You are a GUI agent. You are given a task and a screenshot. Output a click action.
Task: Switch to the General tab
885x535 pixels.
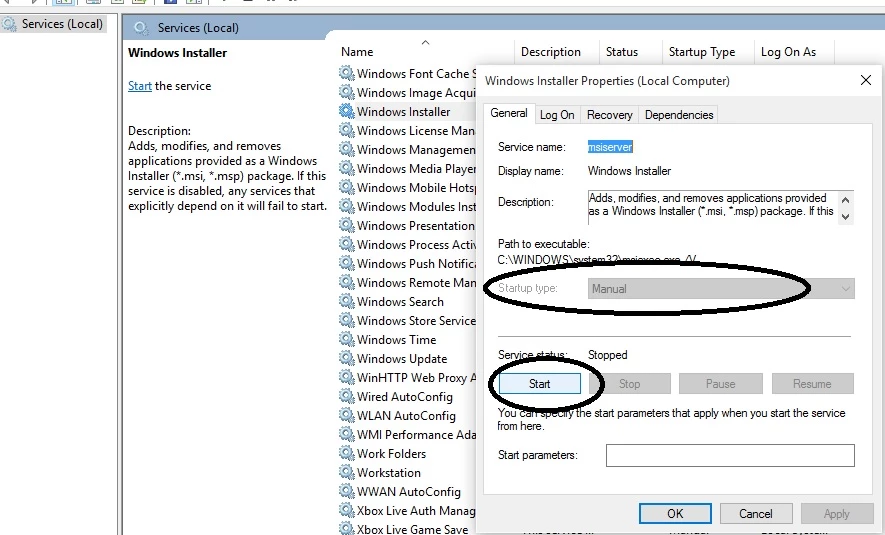click(509, 113)
